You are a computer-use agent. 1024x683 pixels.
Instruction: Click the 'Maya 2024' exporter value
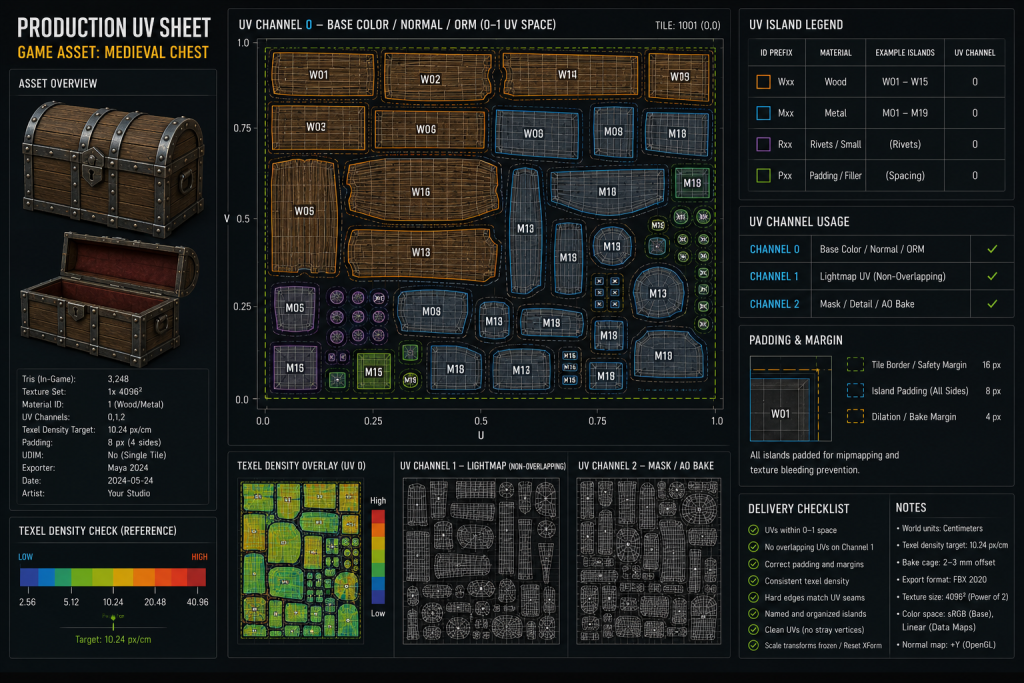point(128,468)
